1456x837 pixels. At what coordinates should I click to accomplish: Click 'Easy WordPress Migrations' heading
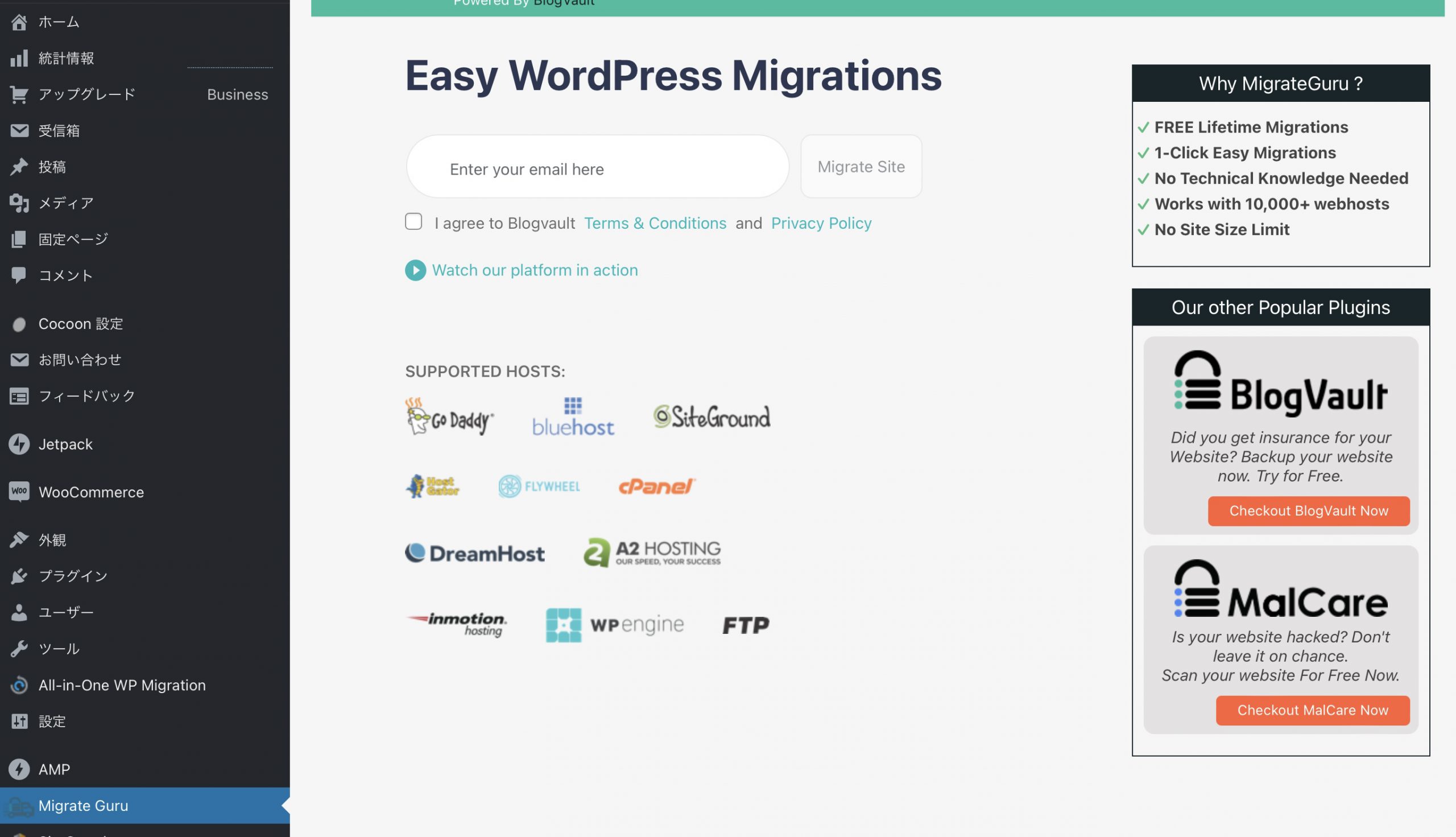point(673,75)
